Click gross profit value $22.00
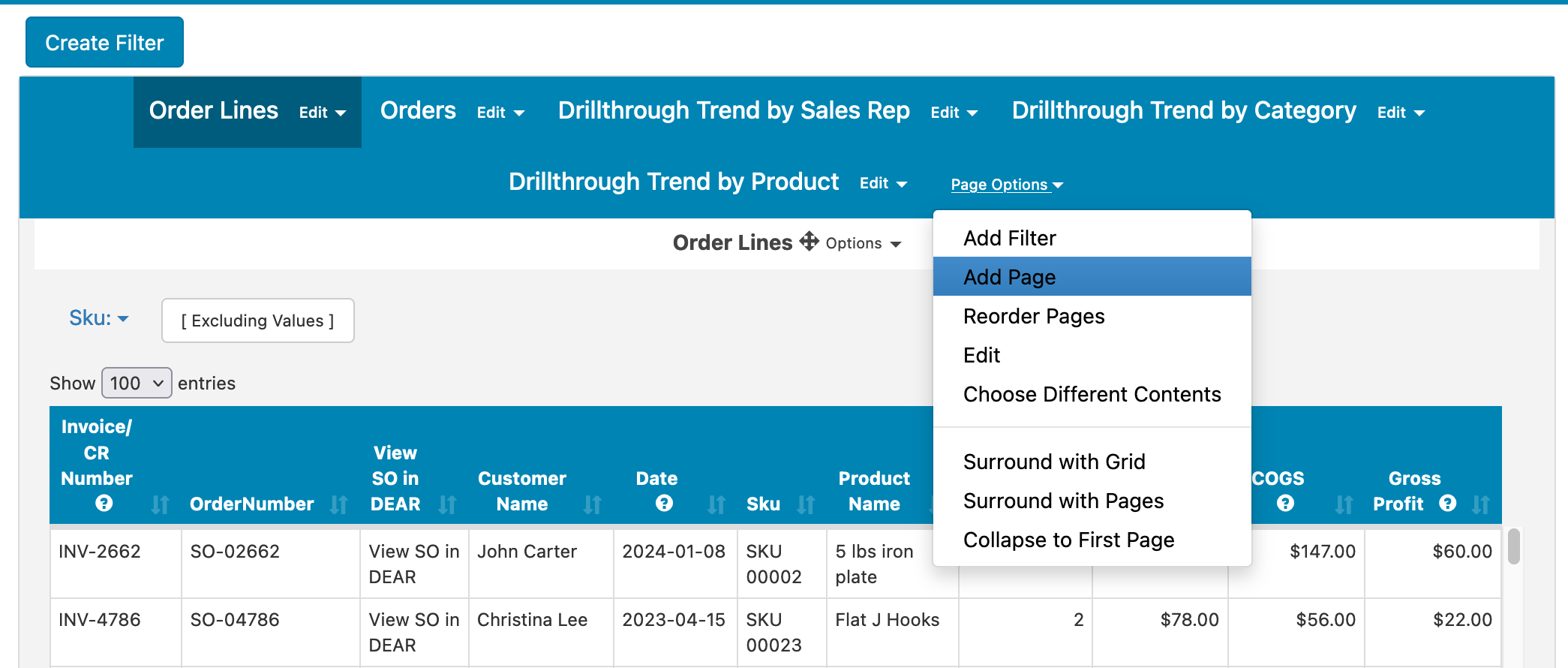 [1462, 619]
